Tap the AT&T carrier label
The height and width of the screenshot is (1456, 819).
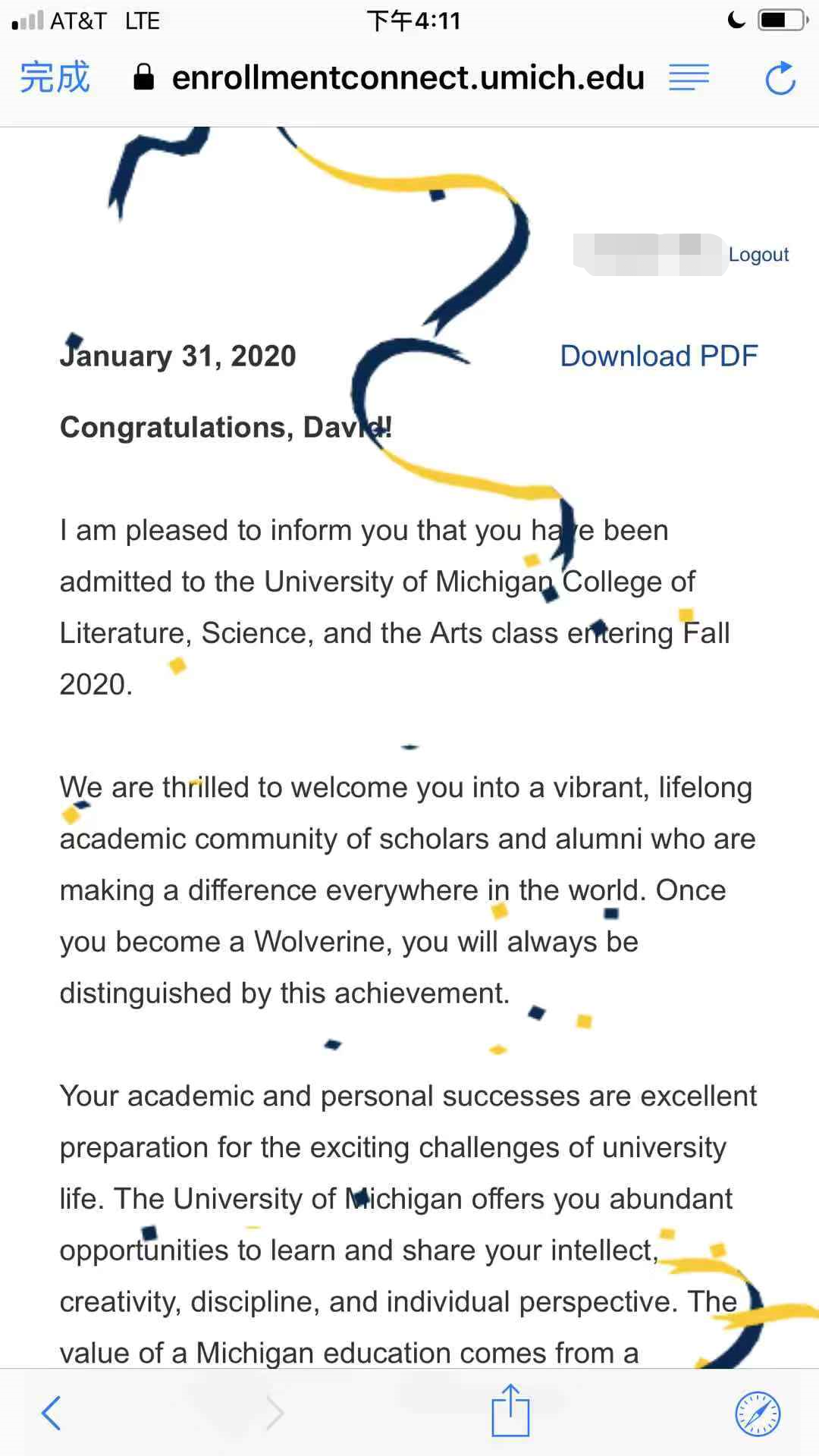pyautogui.click(x=78, y=20)
